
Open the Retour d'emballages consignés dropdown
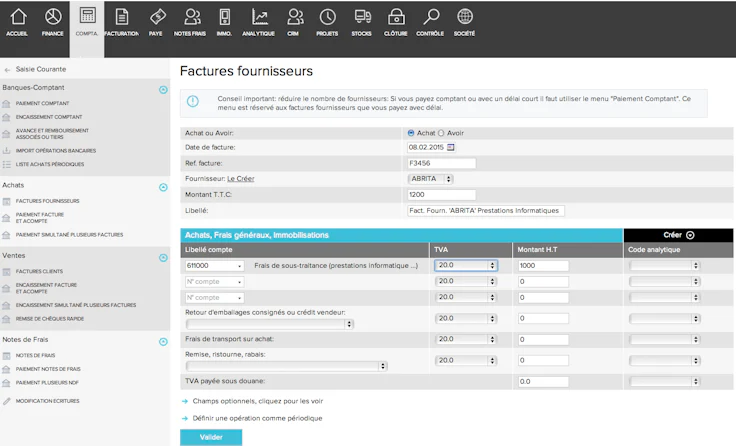269,324
